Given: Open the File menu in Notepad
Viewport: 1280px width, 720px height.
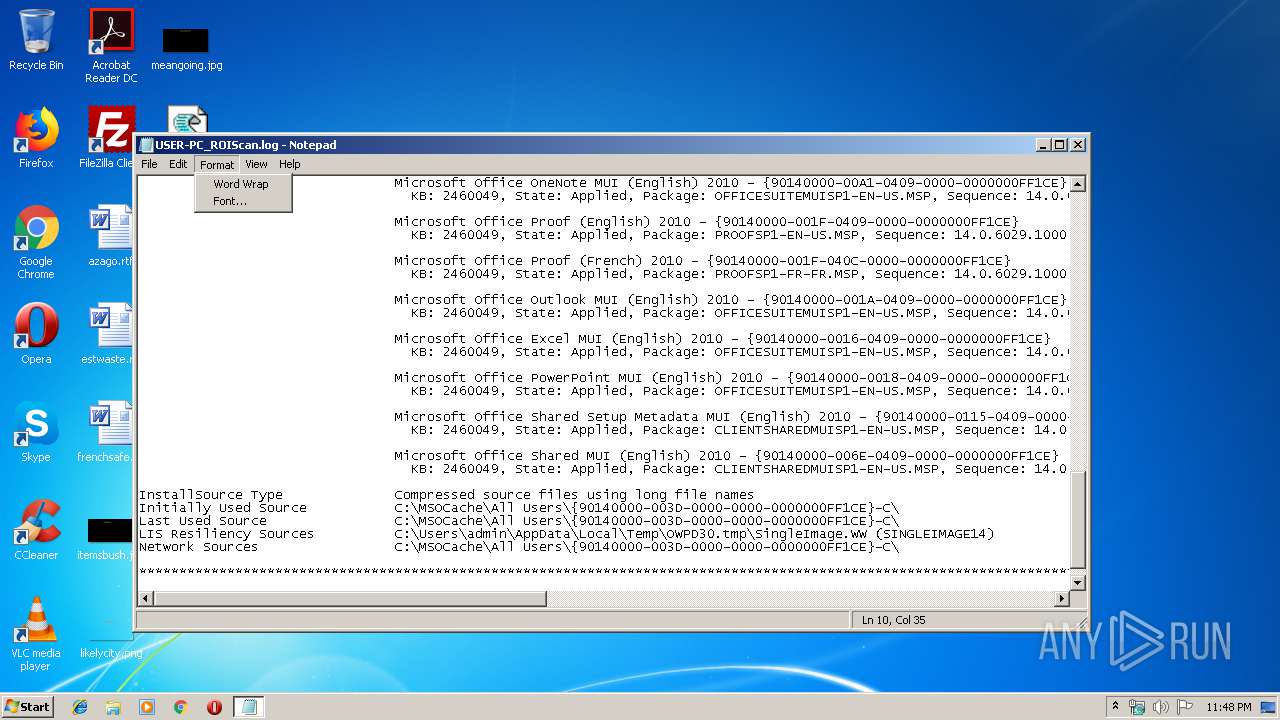Looking at the screenshot, I should coord(149,164).
